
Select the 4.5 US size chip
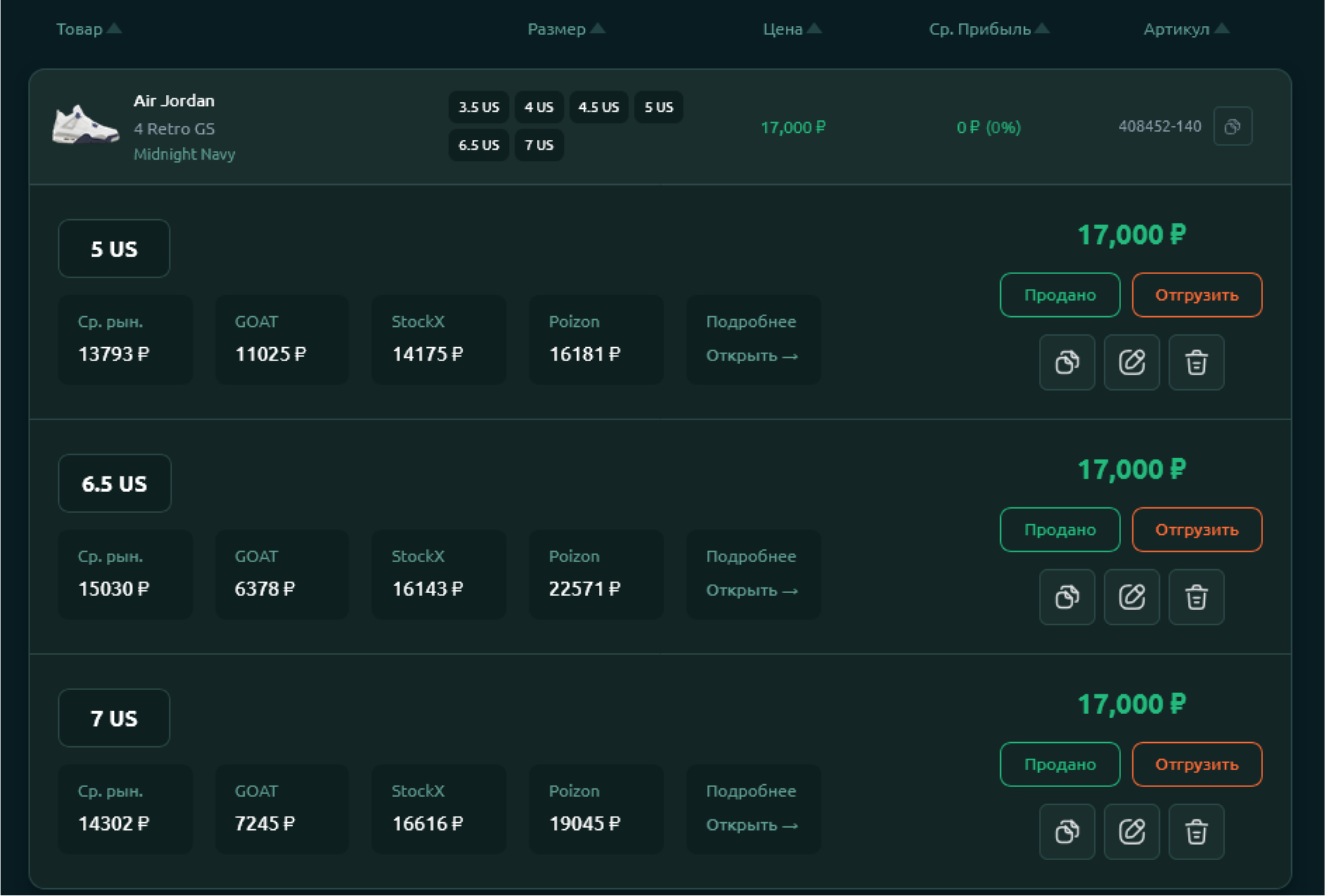599,108
